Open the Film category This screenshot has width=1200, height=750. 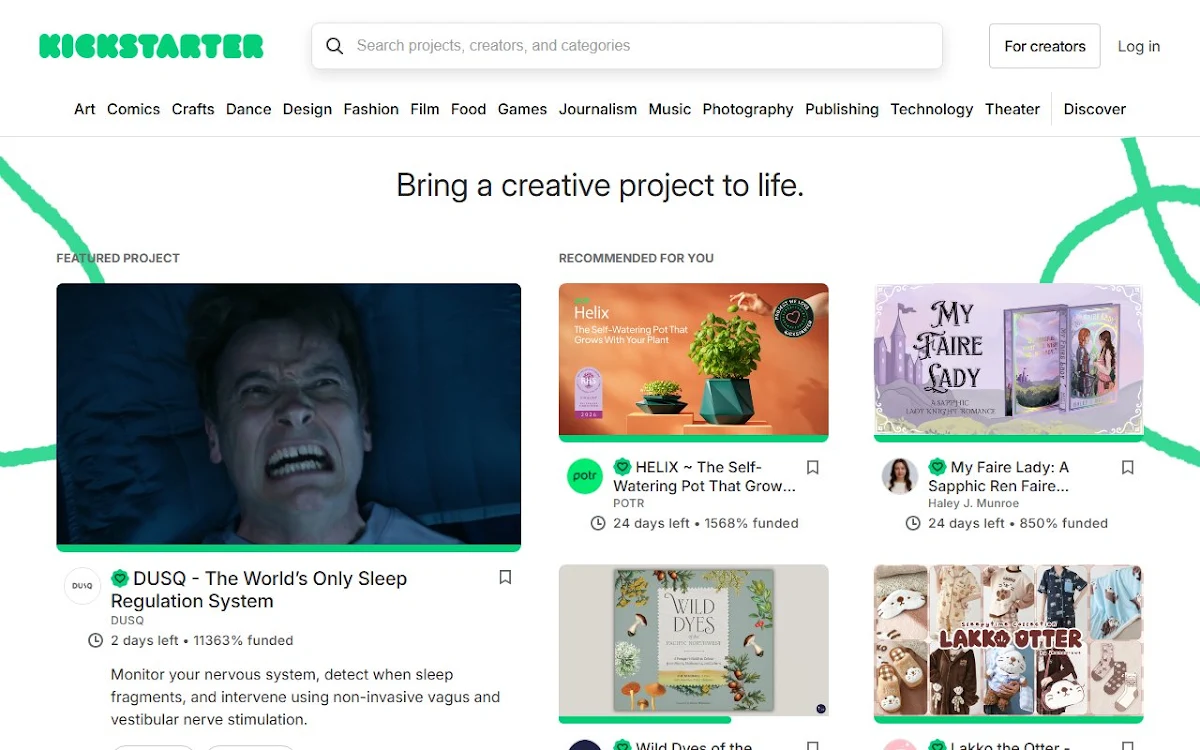(425, 109)
